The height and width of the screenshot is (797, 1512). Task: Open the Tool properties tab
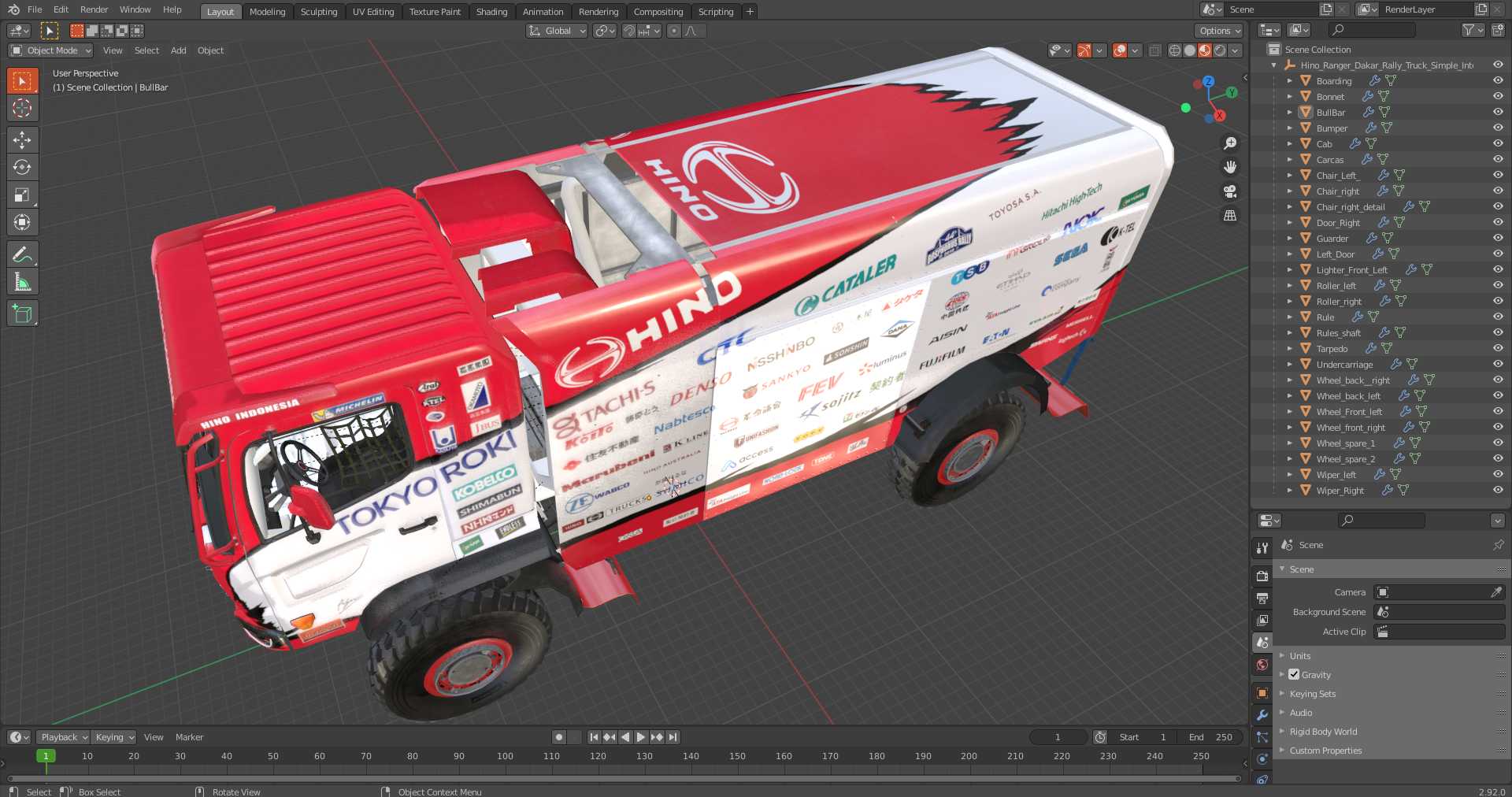tap(1262, 547)
